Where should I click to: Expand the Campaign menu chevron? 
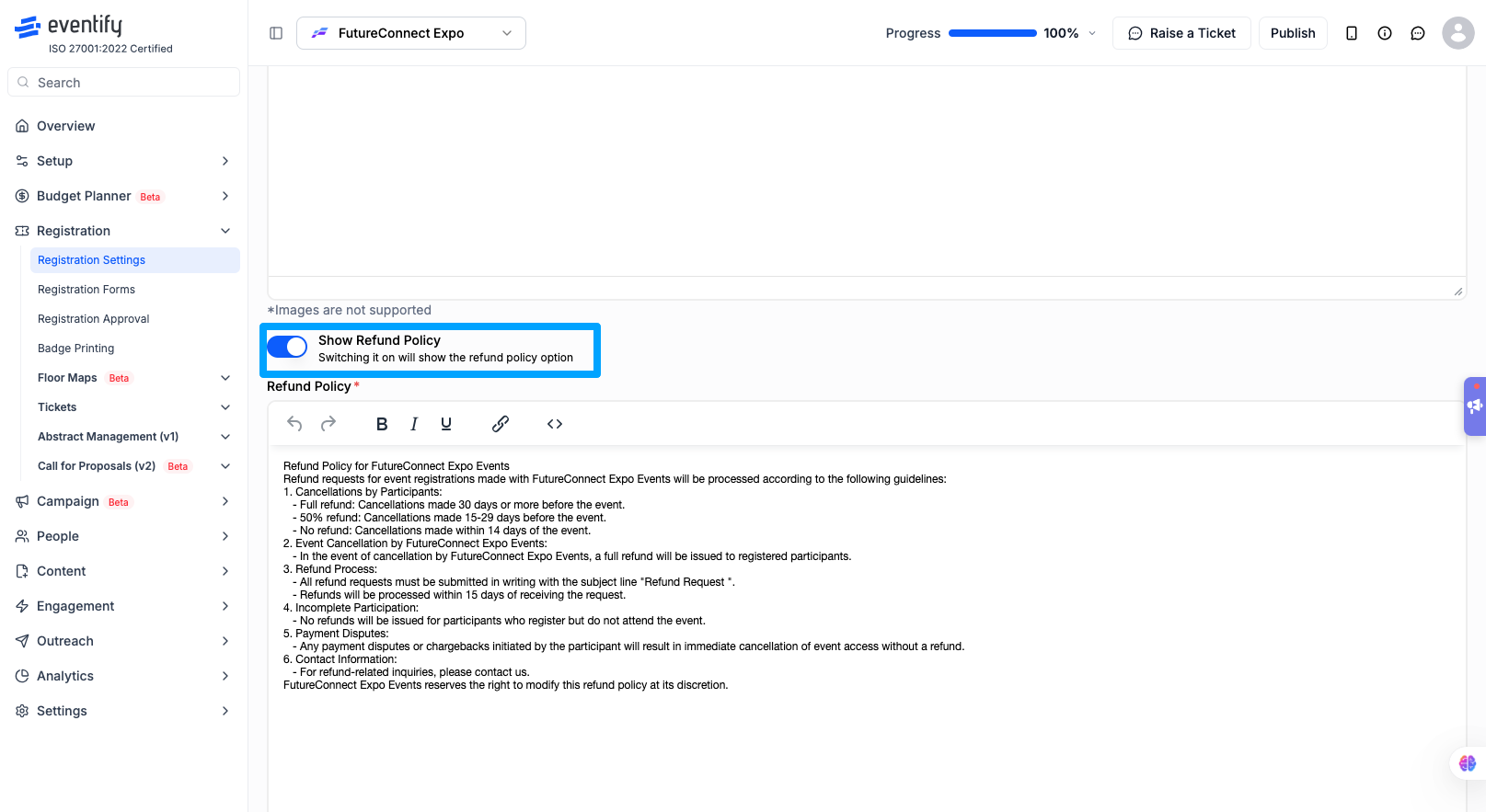tap(225, 501)
